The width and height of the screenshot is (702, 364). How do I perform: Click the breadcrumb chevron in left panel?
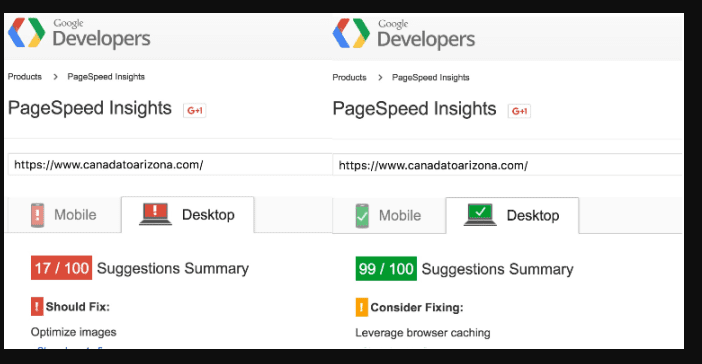tap(55, 77)
